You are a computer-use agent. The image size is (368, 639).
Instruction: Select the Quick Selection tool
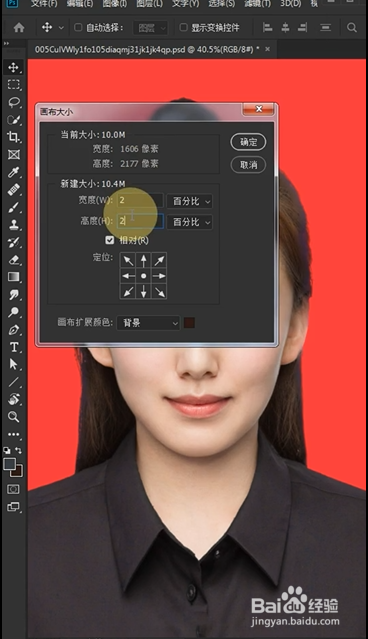(13, 120)
